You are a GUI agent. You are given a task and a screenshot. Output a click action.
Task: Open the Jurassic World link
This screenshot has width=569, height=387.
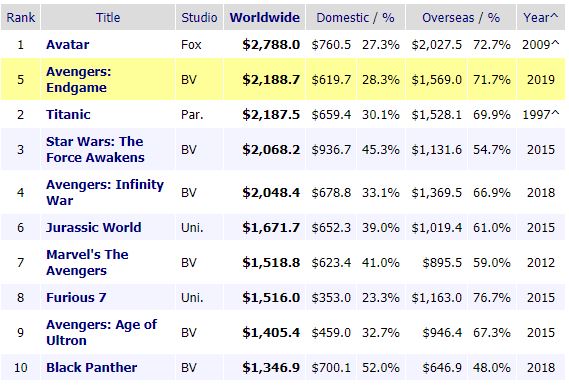pos(94,228)
